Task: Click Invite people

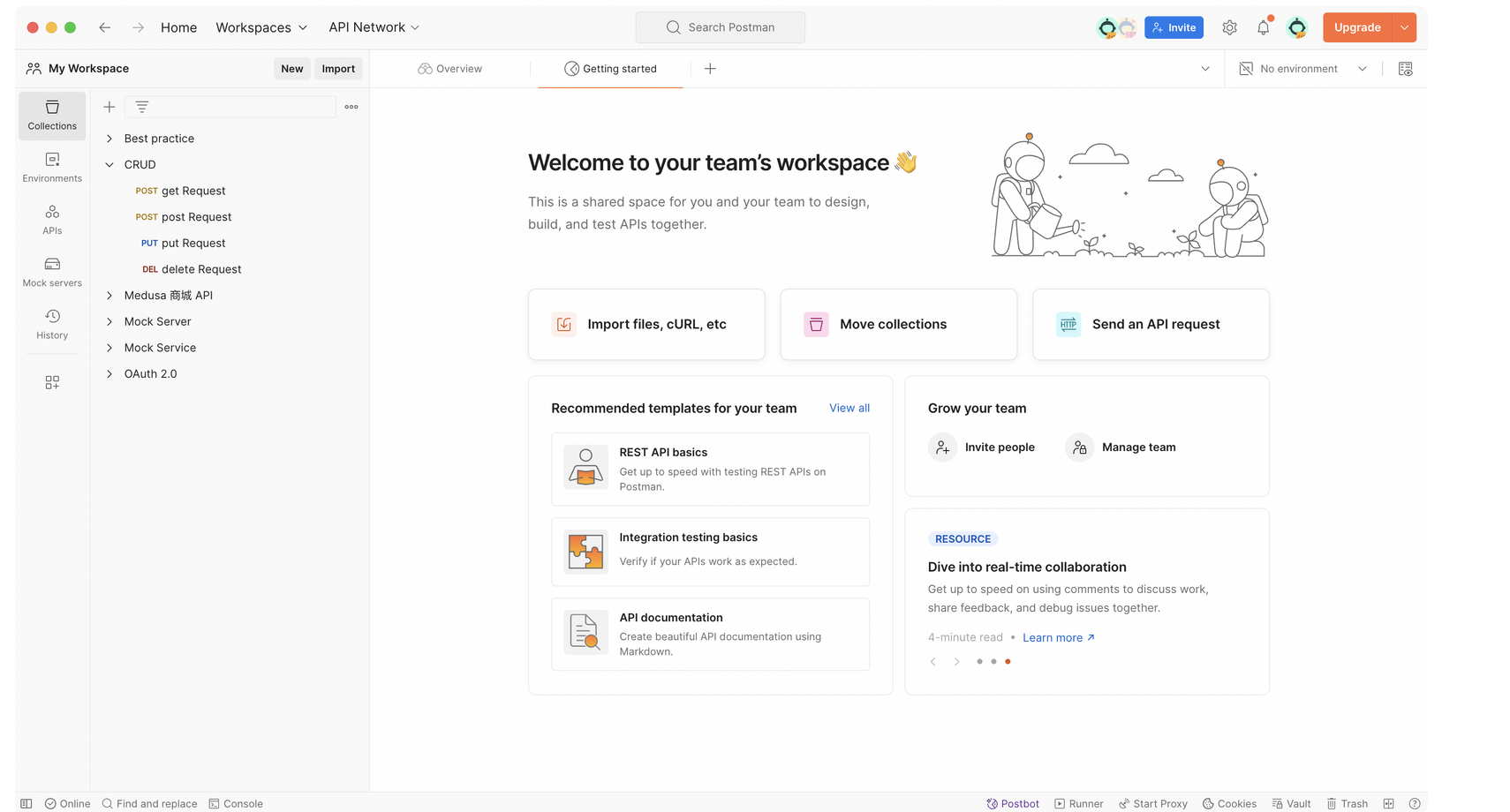Action: pos(982,447)
